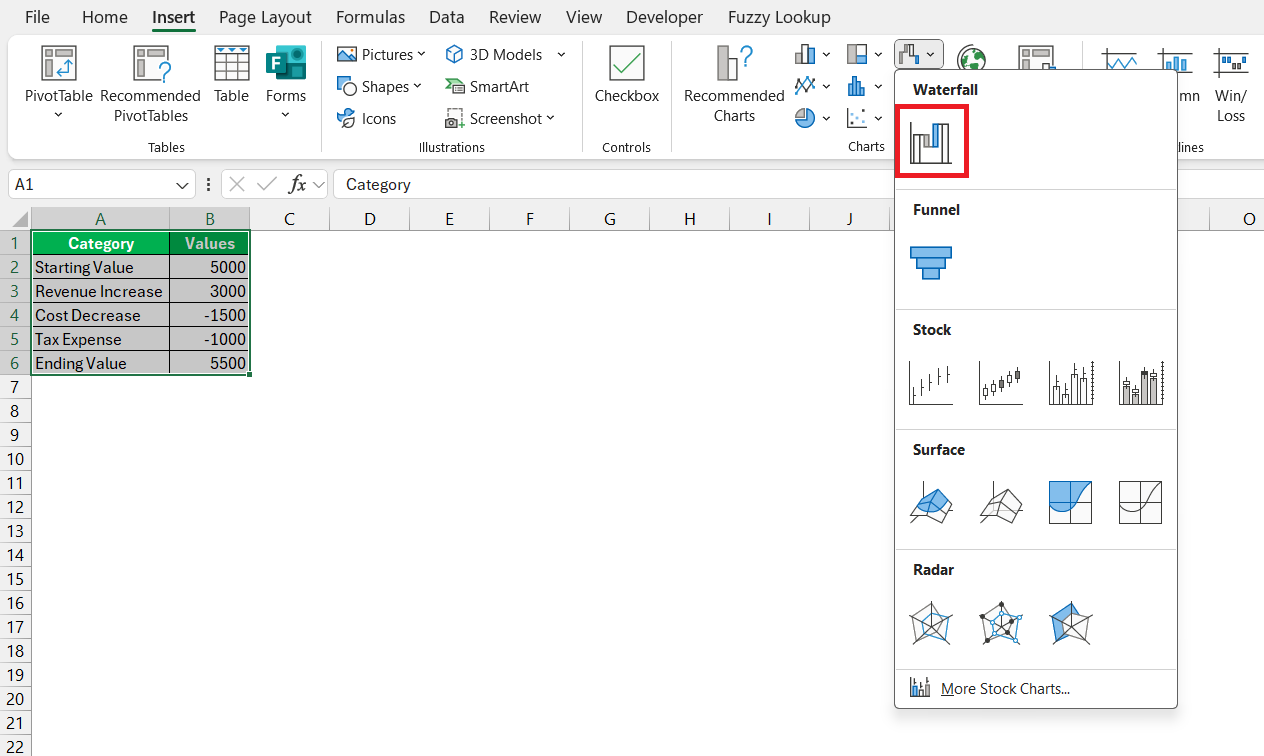The height and width of the screenshot is (756, 1264).
Task: Open Recommended PivotTables
Action: 150,83
